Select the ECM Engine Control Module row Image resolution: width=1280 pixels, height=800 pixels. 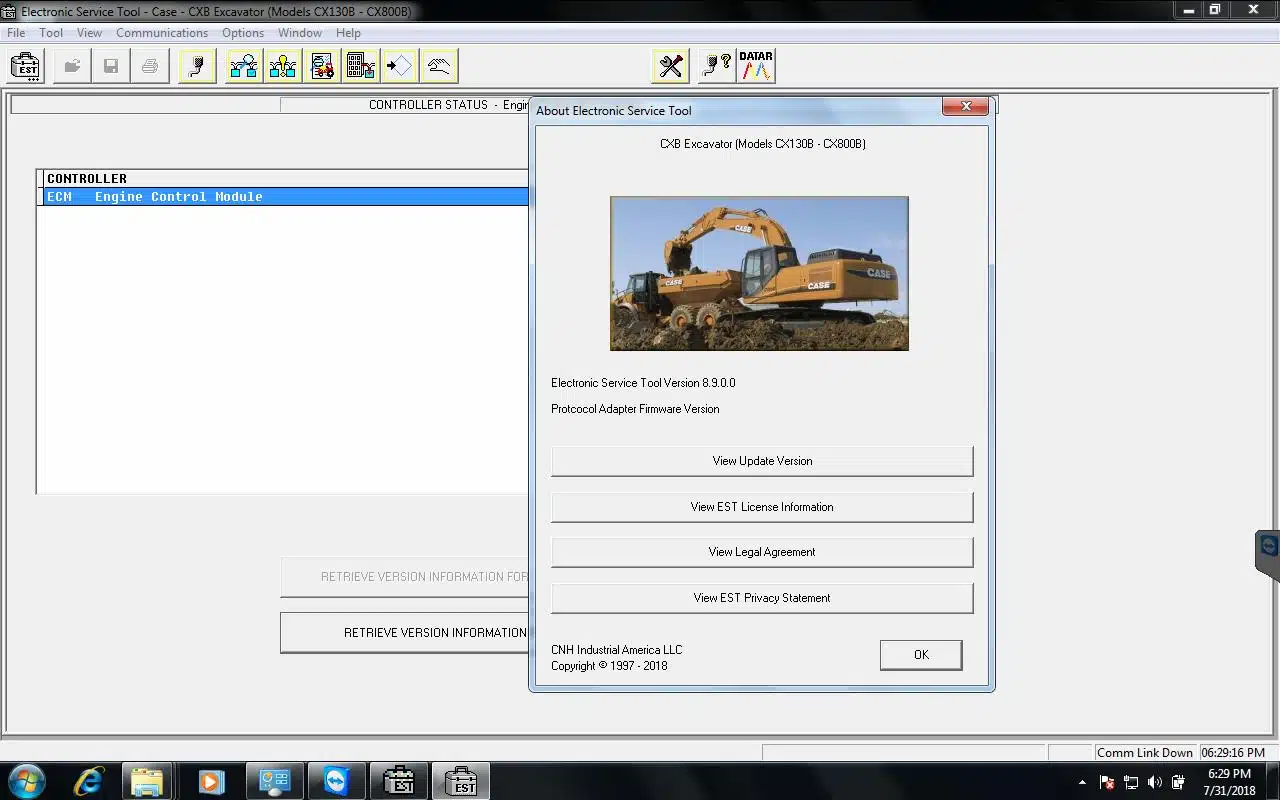(x=285, y=197)
